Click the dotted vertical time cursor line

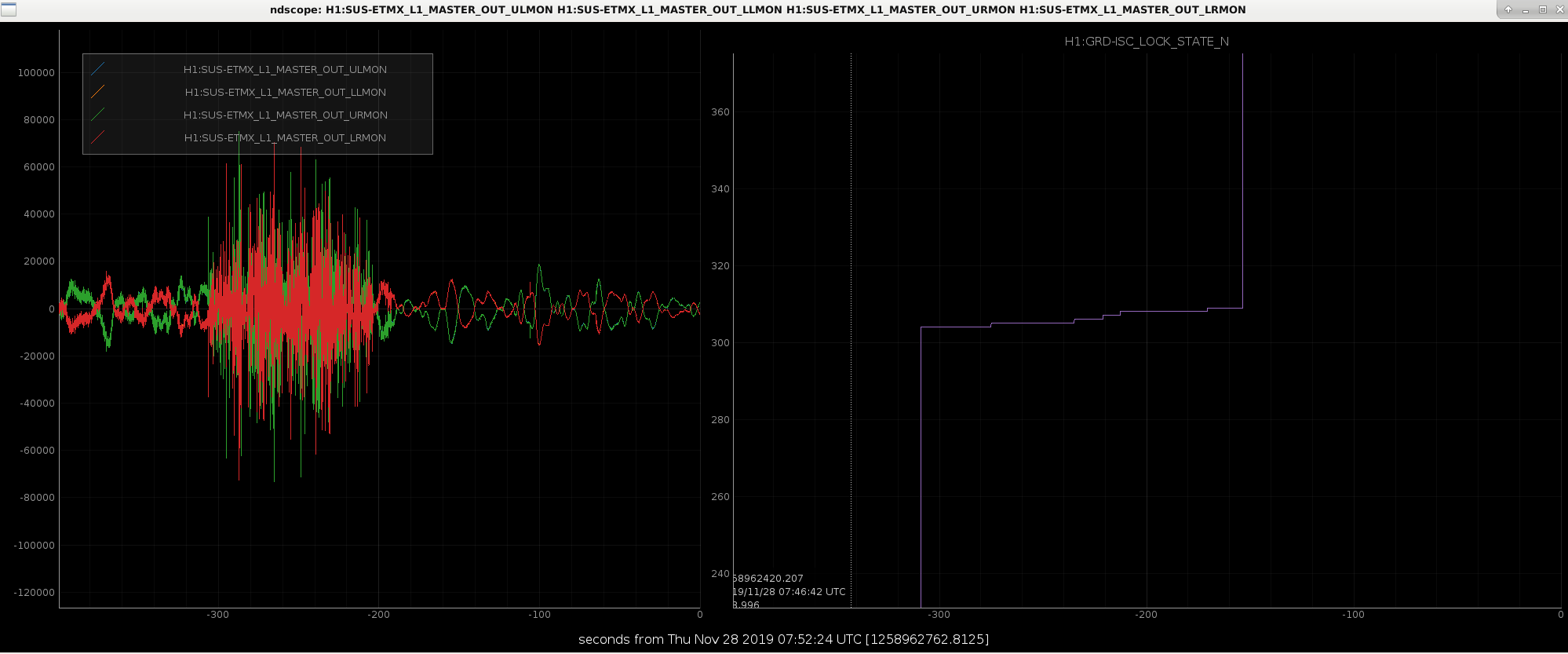coord(851,330)
